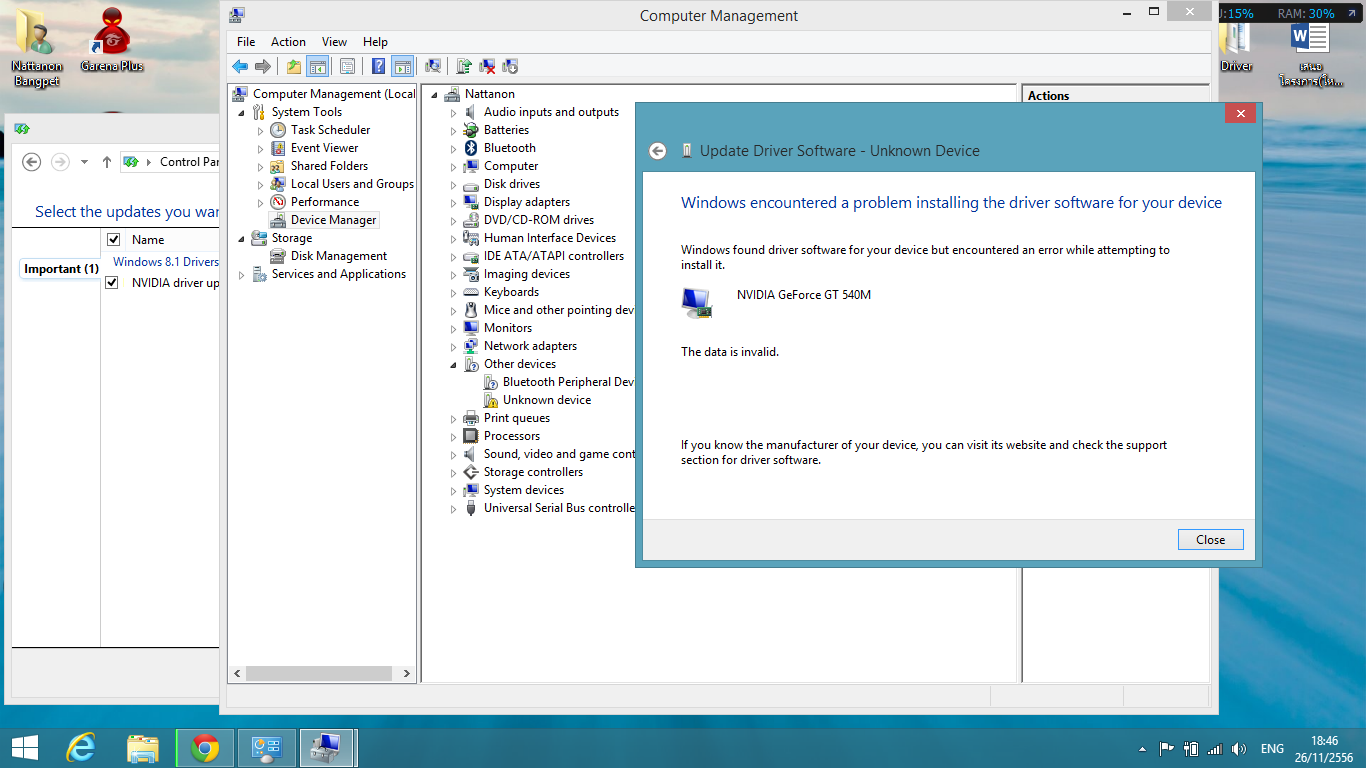Expand the Task Scheduler tree node
This screenshot has height=768, width=1366.
pyautogui.click(x=260, y=131)
